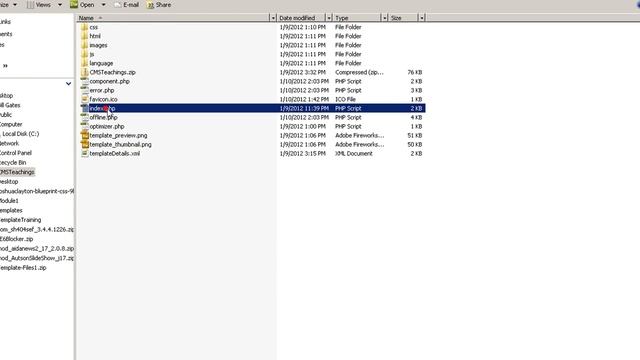This screenshot has width=640, height=360.
Task: Select the js folder icon
Action: click(84, 54)
